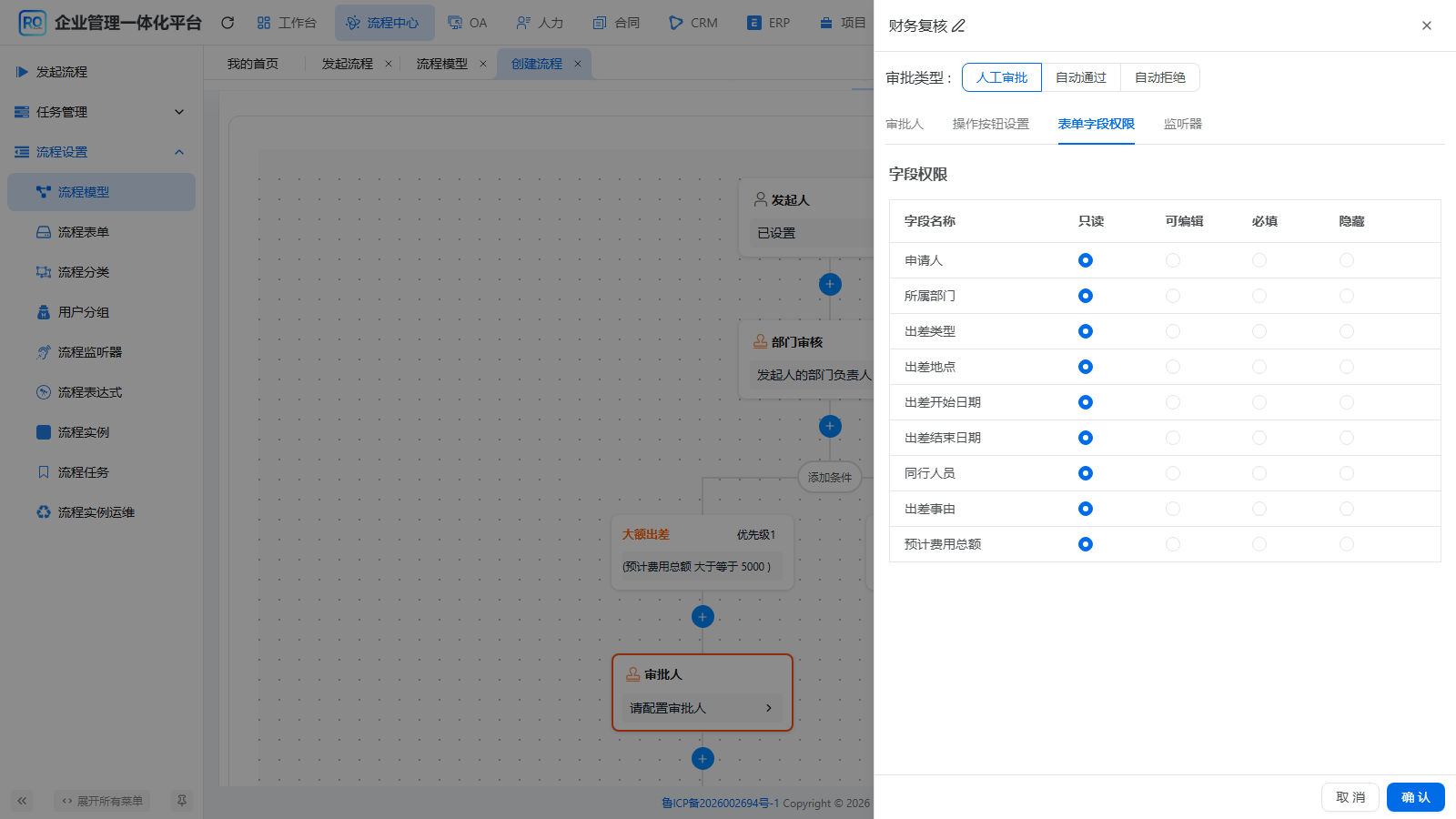Open the 请配置审批人 chevron row
The height and width of the screenshot is (819, 1456).
click(x=702, y=708)
